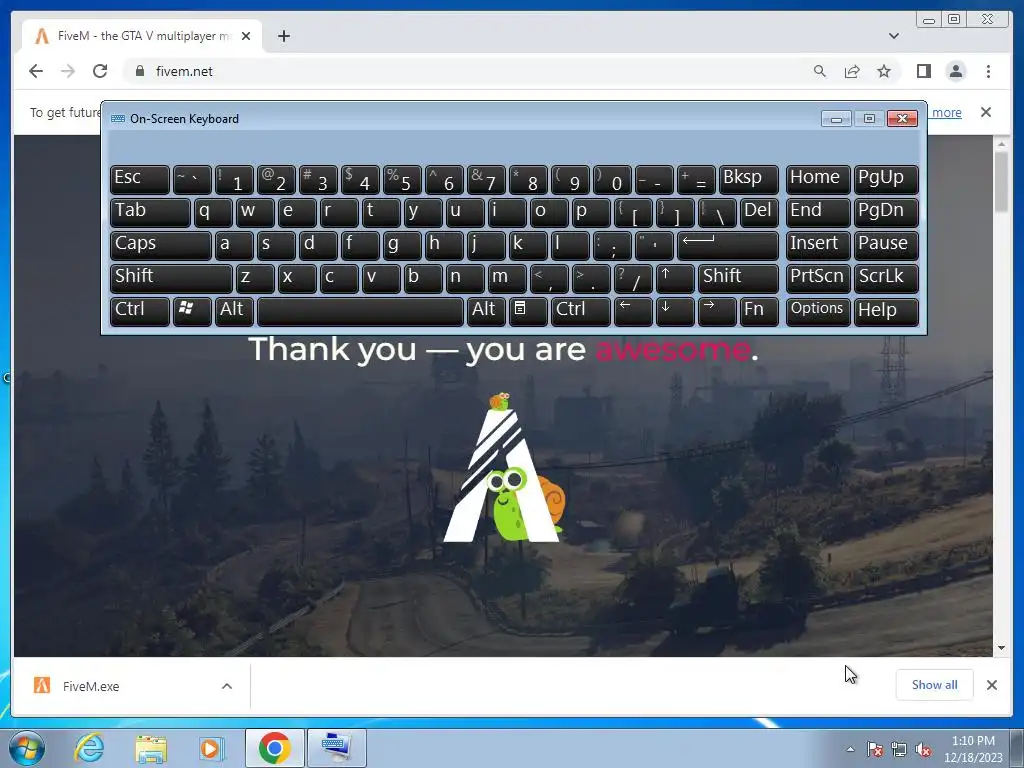Image resolution: width=1024 pixels, height=768 pixels.
Task: Open Chrome side panel
Action: (x=923, y=71)
